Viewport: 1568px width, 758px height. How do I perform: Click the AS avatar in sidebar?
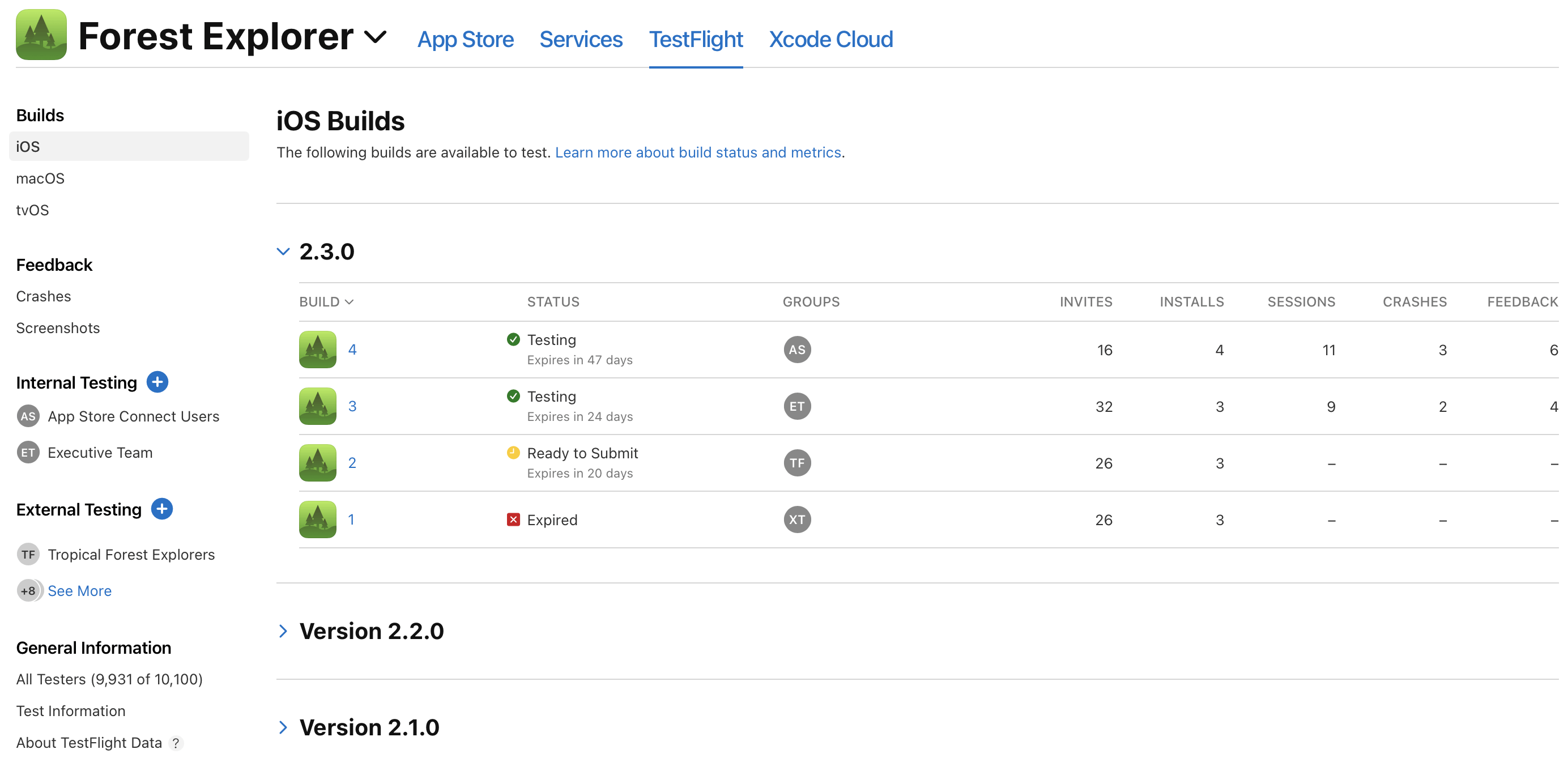pos(28,416)
